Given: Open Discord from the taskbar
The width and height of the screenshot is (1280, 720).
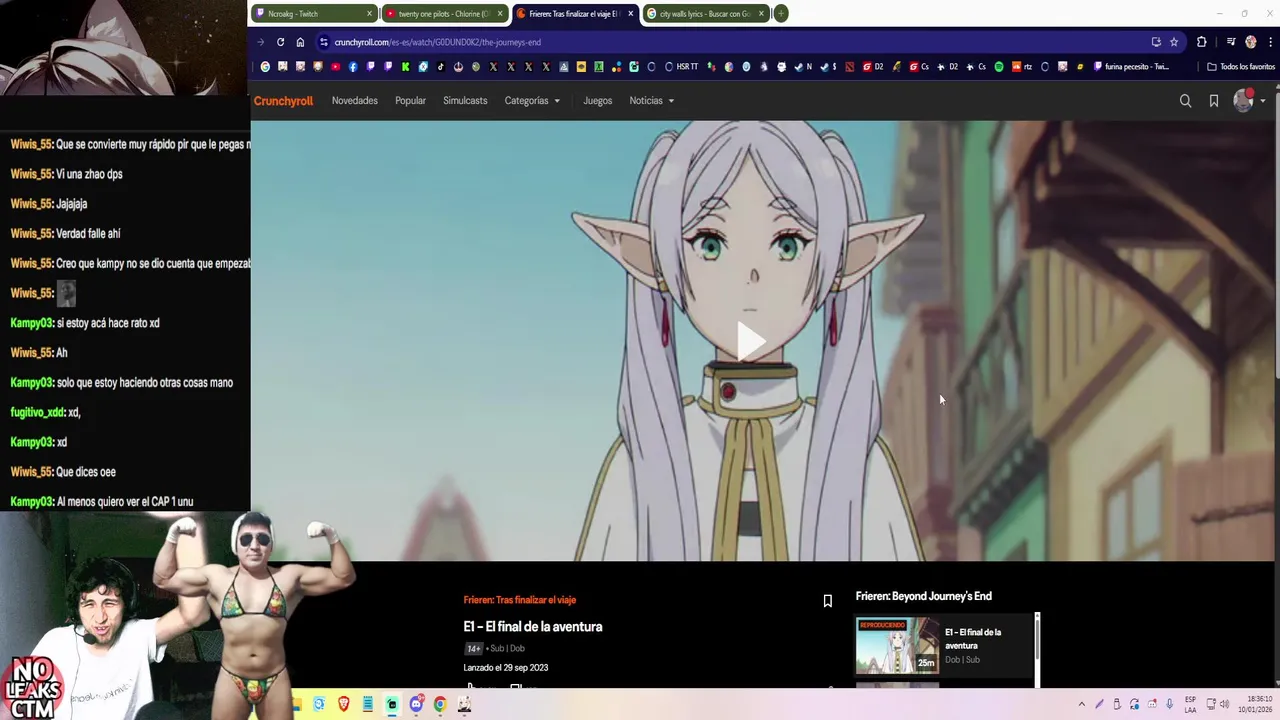Looking at the screenshot, I should coord(416,704).
